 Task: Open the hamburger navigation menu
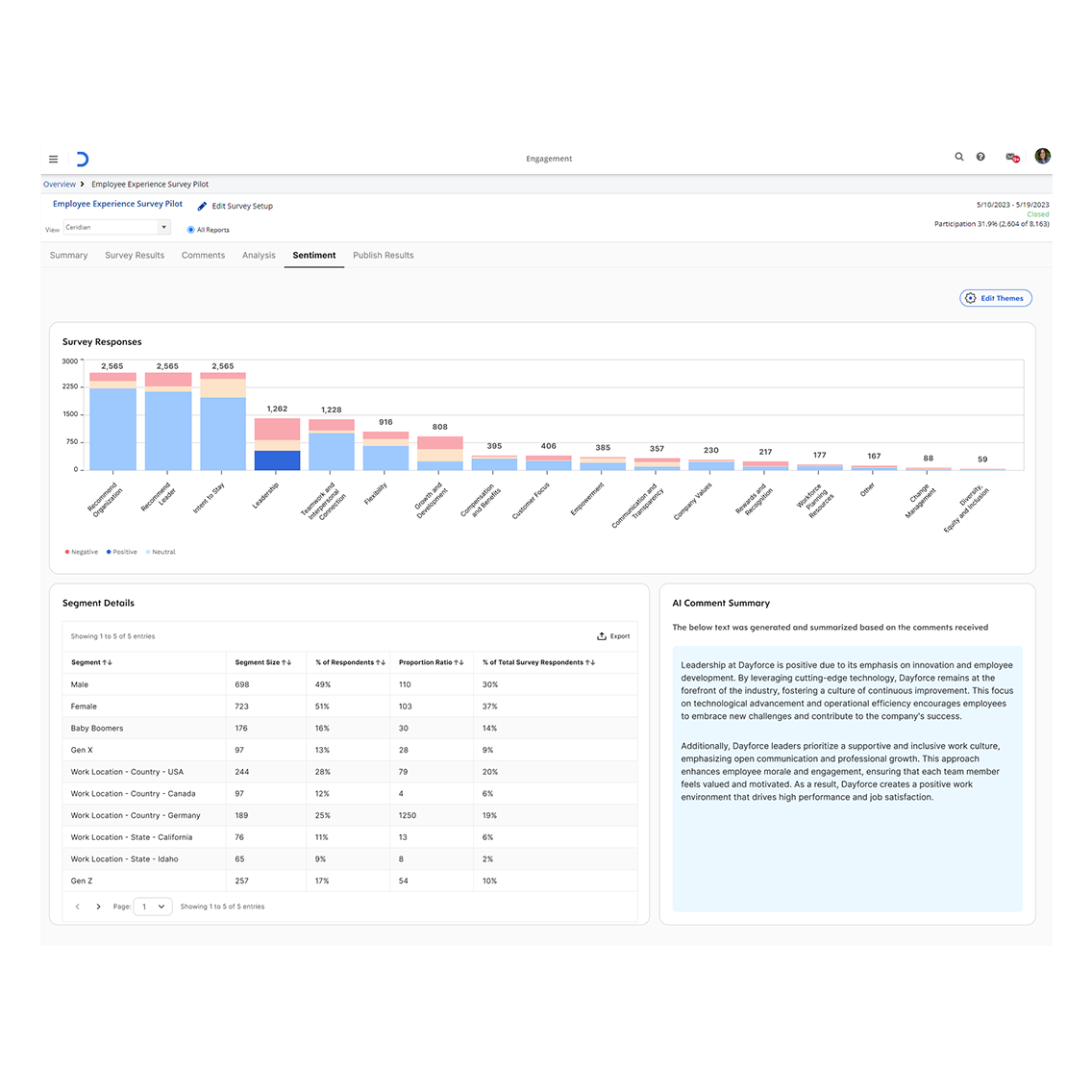coord(54,160)
